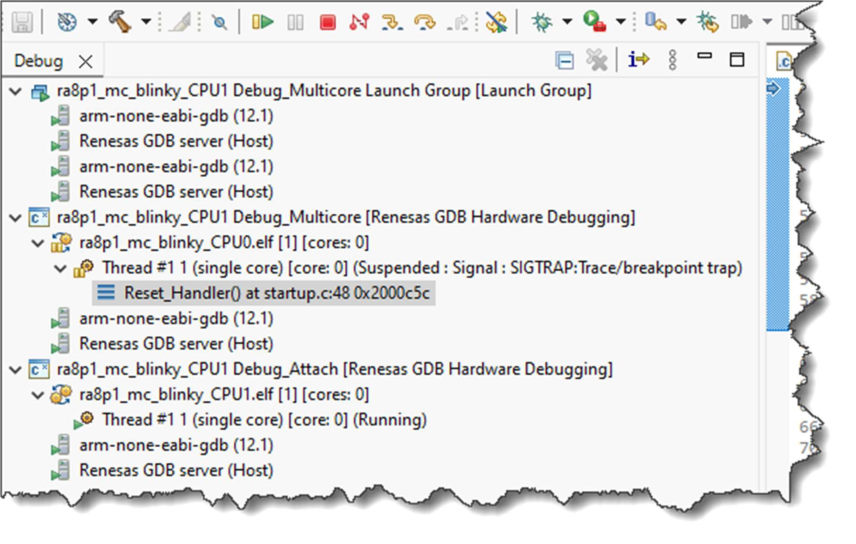Click the smart build compass icon
The height and width of the screenshot is (544, 856).
(67, 22)
